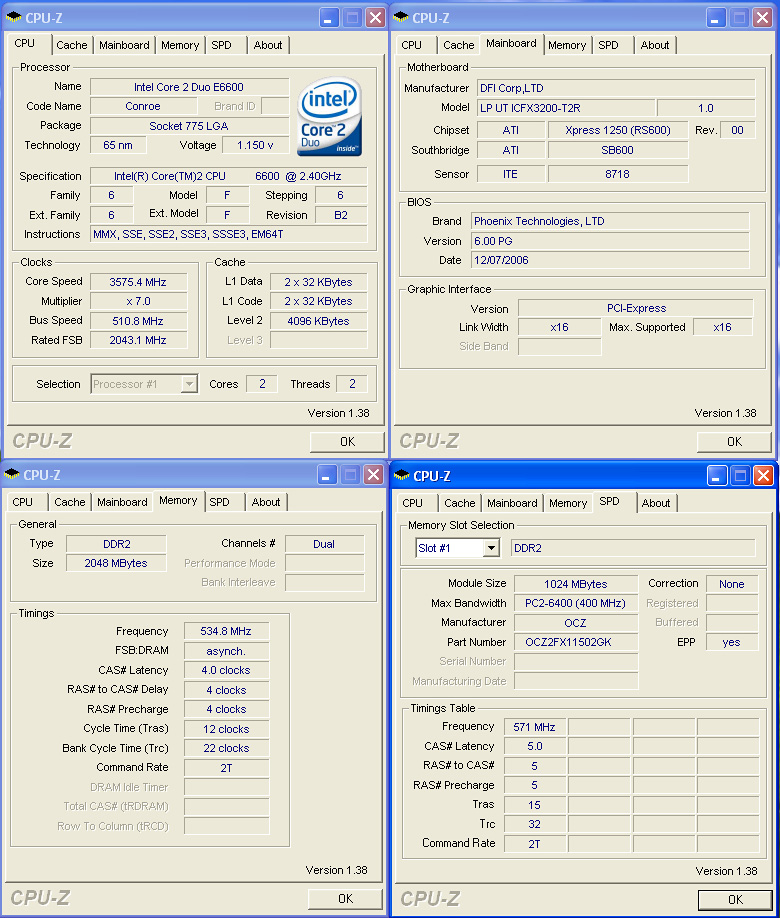Click the OCZ2FX11502GK part number field
780x918 pixels.
pos(576,642)
